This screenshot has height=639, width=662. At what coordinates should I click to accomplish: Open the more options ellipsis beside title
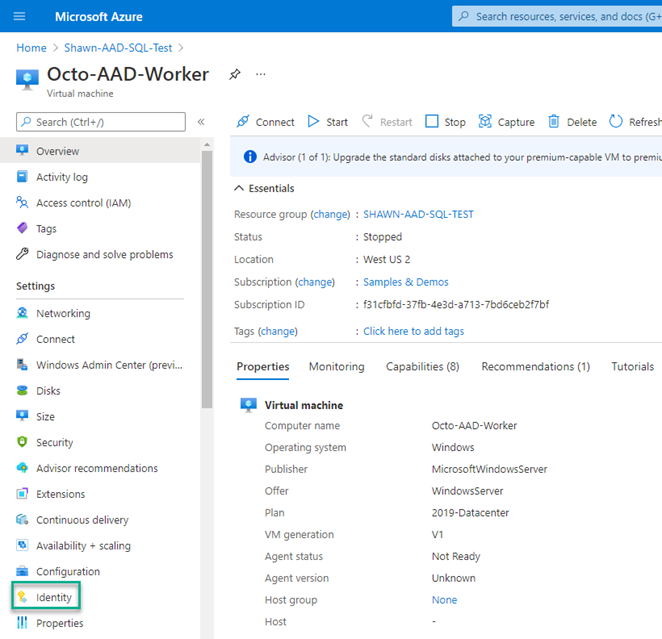[261, 75]
